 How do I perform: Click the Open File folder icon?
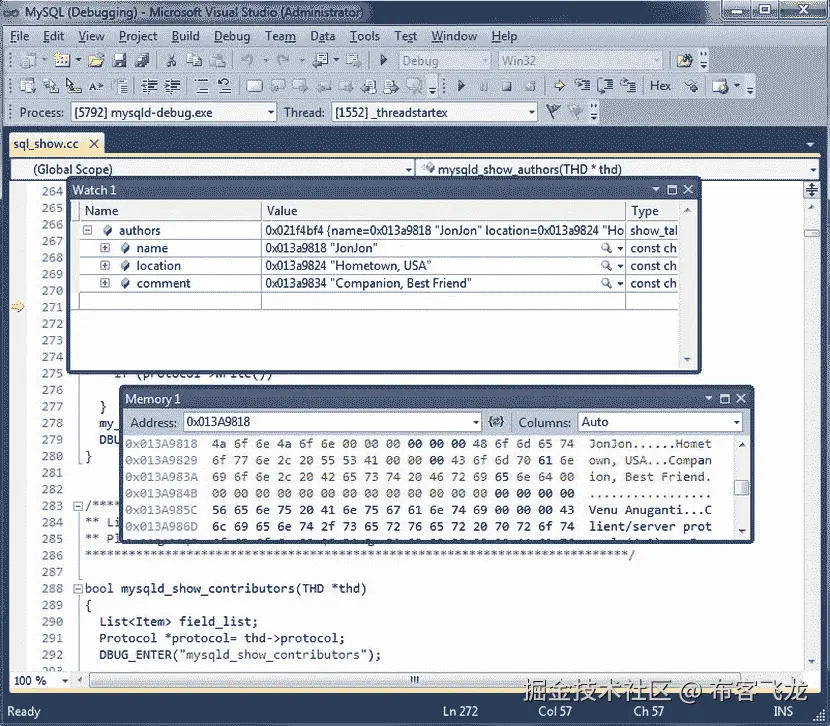(x=96, y=60)
